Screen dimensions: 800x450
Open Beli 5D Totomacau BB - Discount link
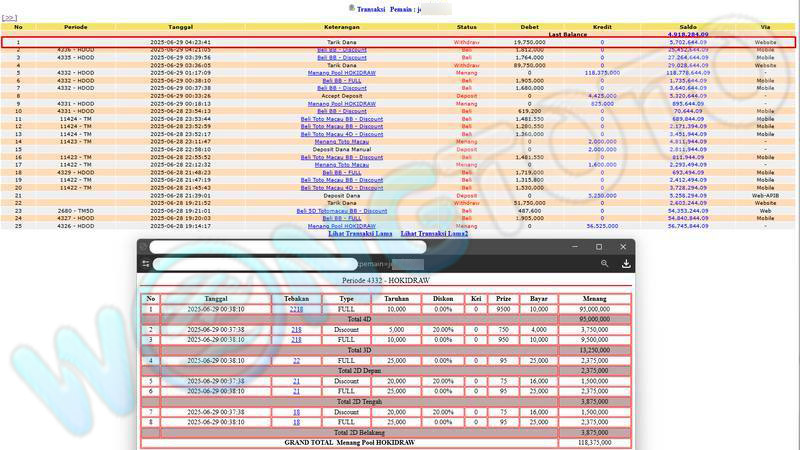pyautogui.click(x=342, y=211)
